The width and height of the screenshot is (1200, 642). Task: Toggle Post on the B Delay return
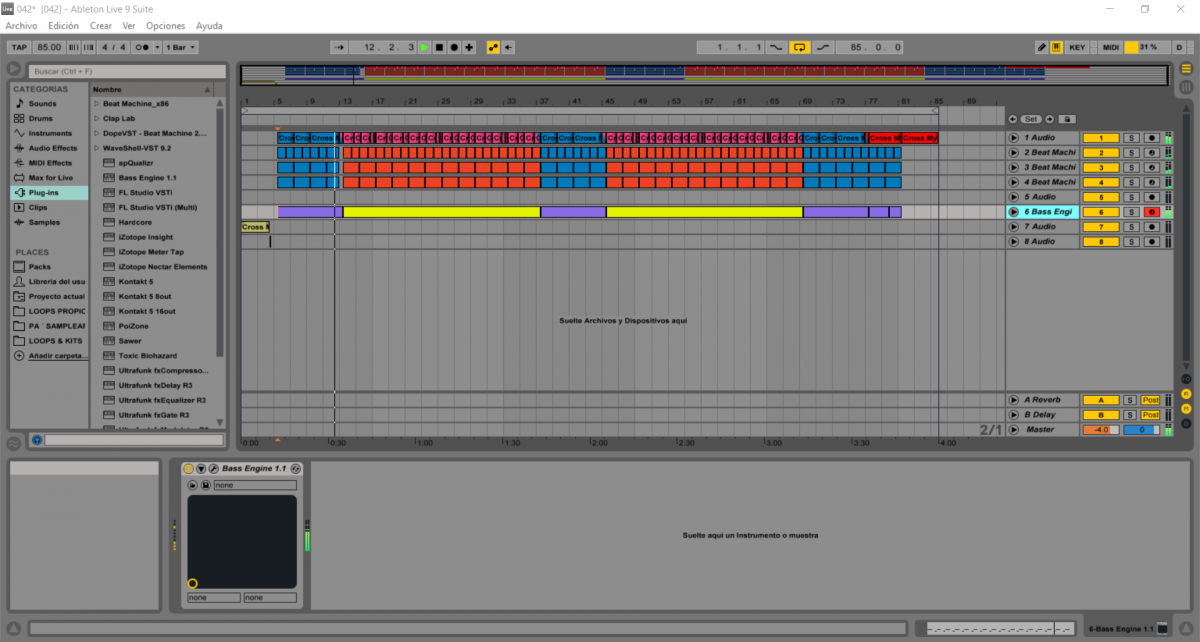1151,415
